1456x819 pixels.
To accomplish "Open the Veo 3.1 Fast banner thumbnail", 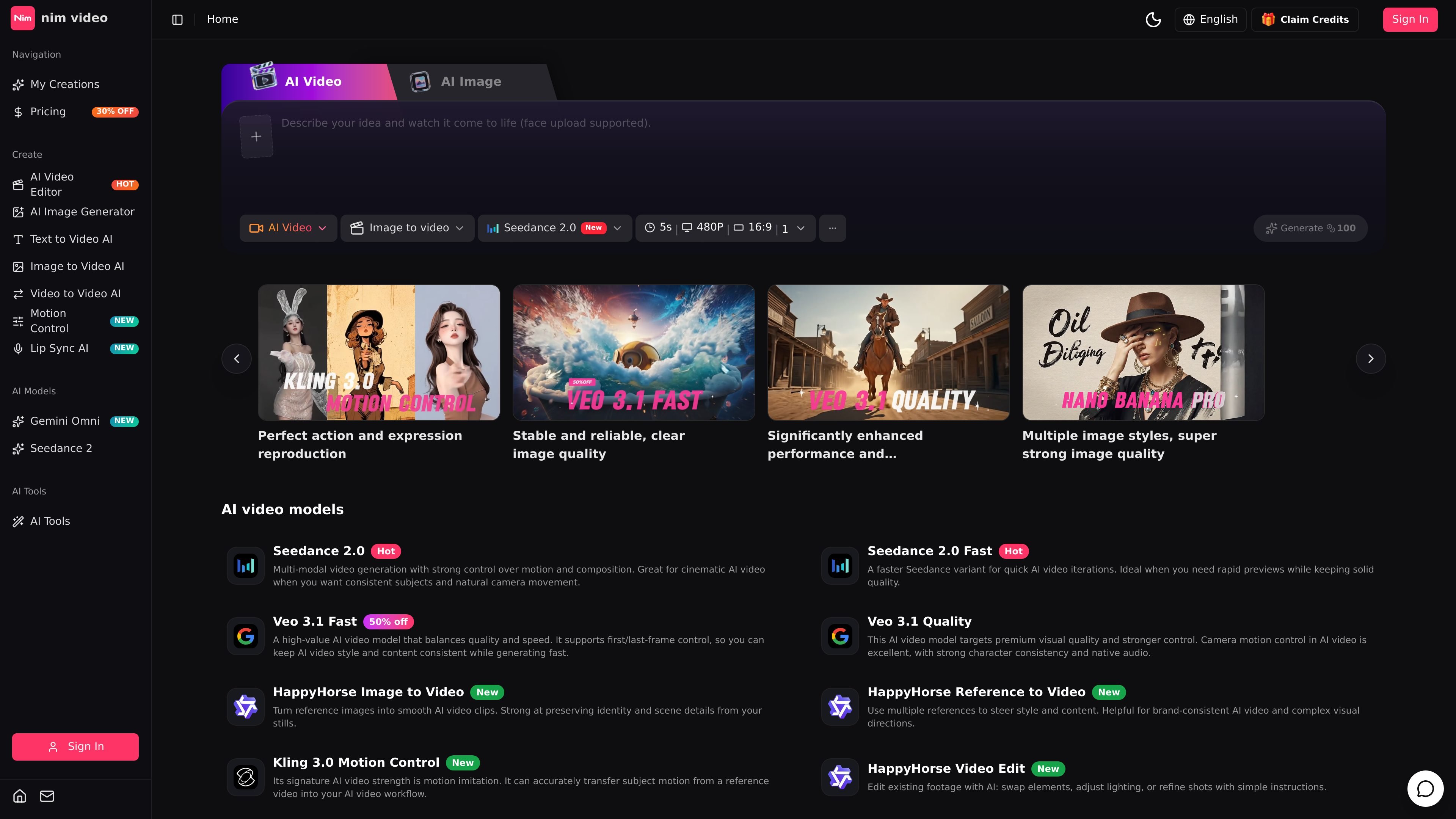I will click(634, 353).
